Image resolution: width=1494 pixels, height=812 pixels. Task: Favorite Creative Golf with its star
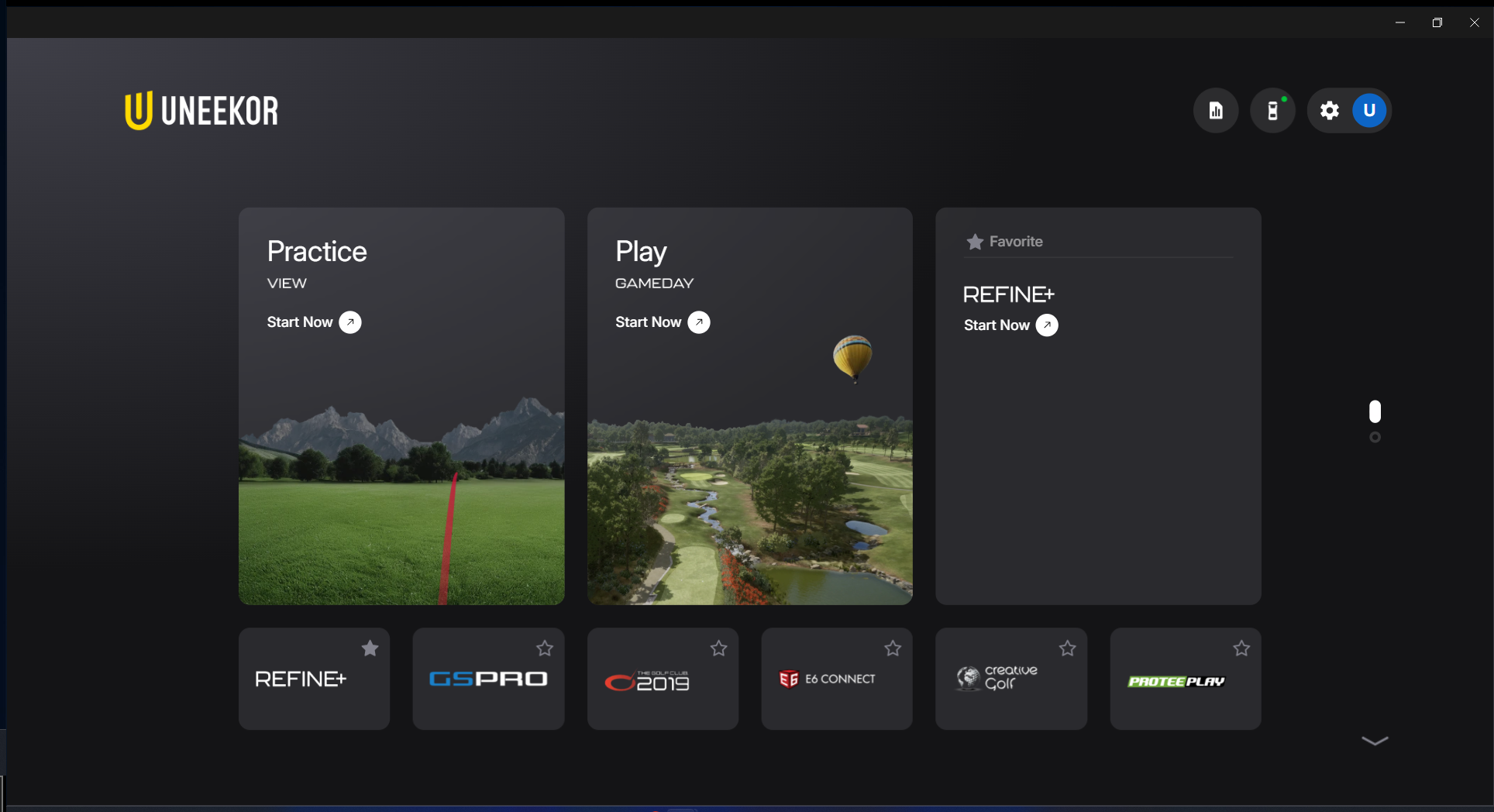[x=1068, y=649]
